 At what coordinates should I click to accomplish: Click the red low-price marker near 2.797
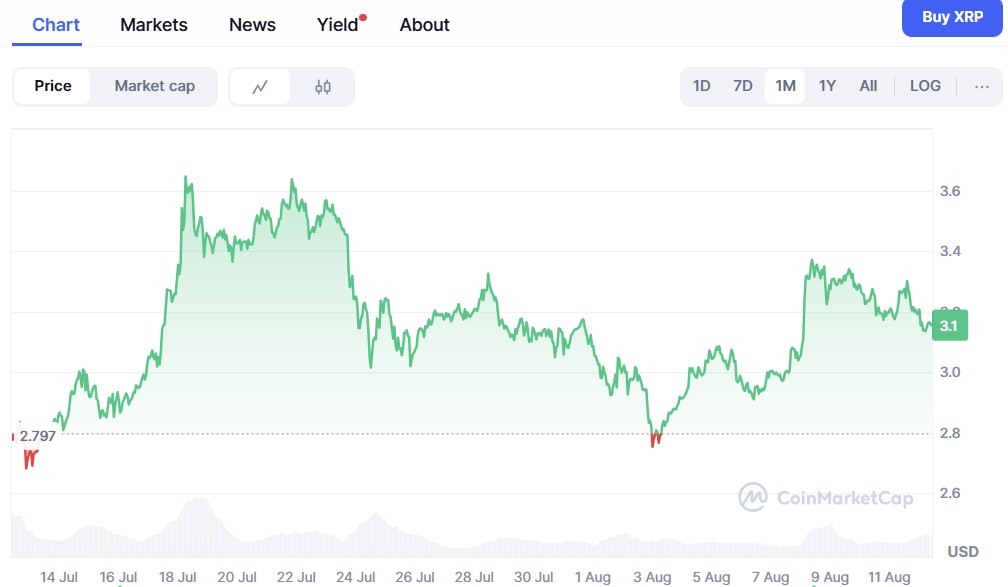[30, 458]
